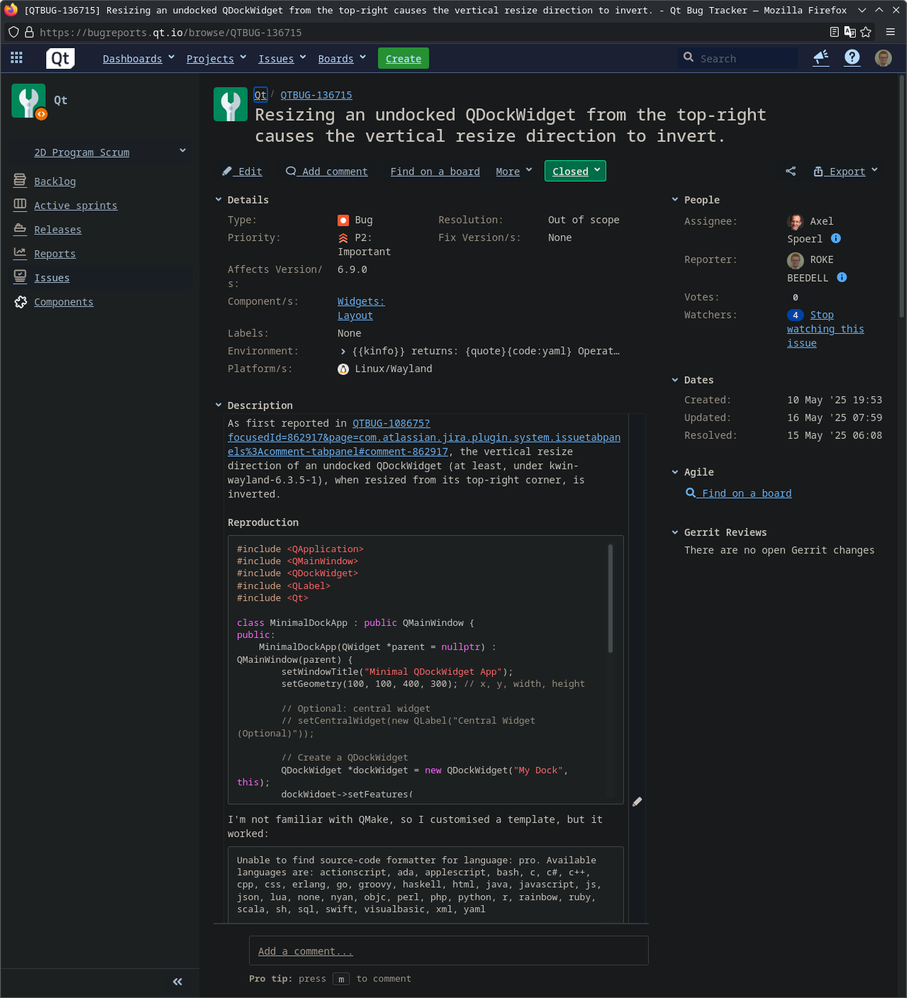Click the Firefox translate page icon
Screen dimensions: 907x998
[850, 32]
